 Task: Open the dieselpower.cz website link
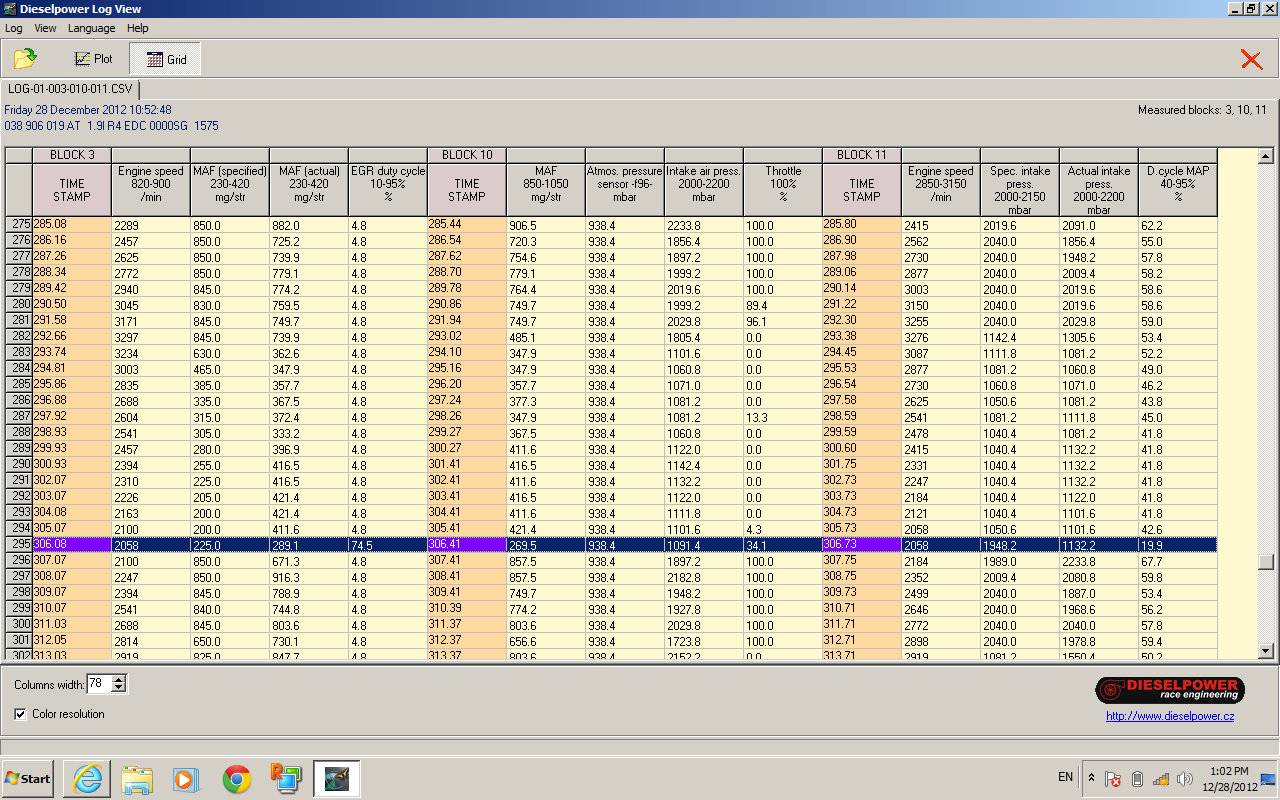(1169, 716)
